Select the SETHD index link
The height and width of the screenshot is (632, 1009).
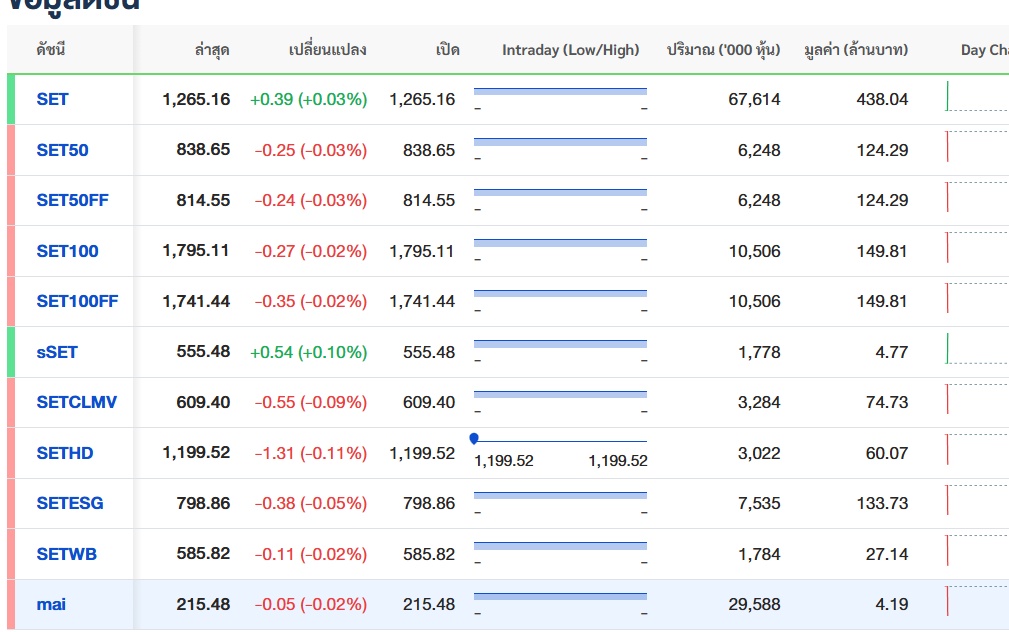pos(65,453)
